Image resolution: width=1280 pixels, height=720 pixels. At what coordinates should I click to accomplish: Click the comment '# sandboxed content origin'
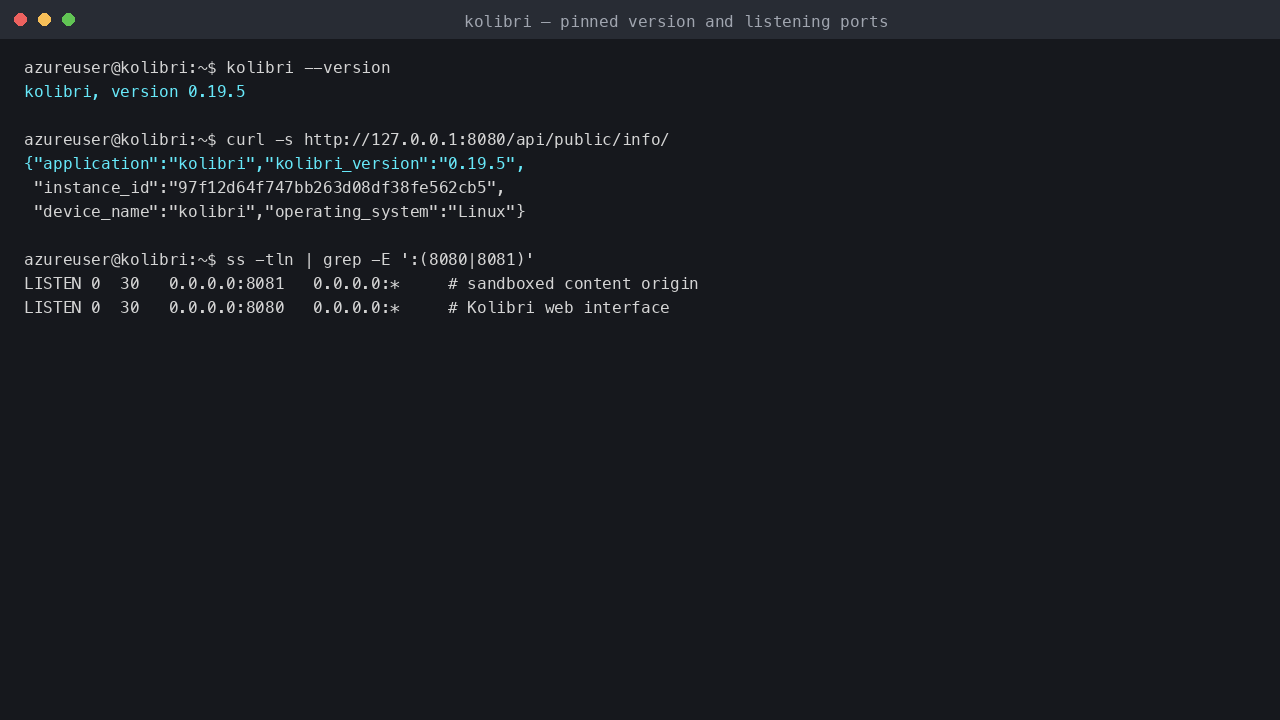573,284
